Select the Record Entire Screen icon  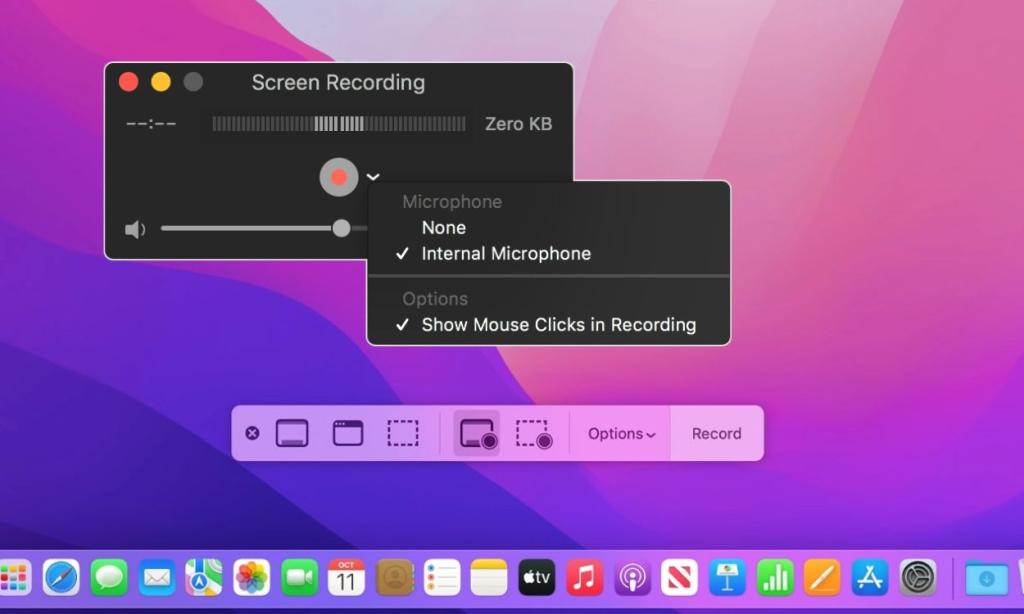point(476,433)
